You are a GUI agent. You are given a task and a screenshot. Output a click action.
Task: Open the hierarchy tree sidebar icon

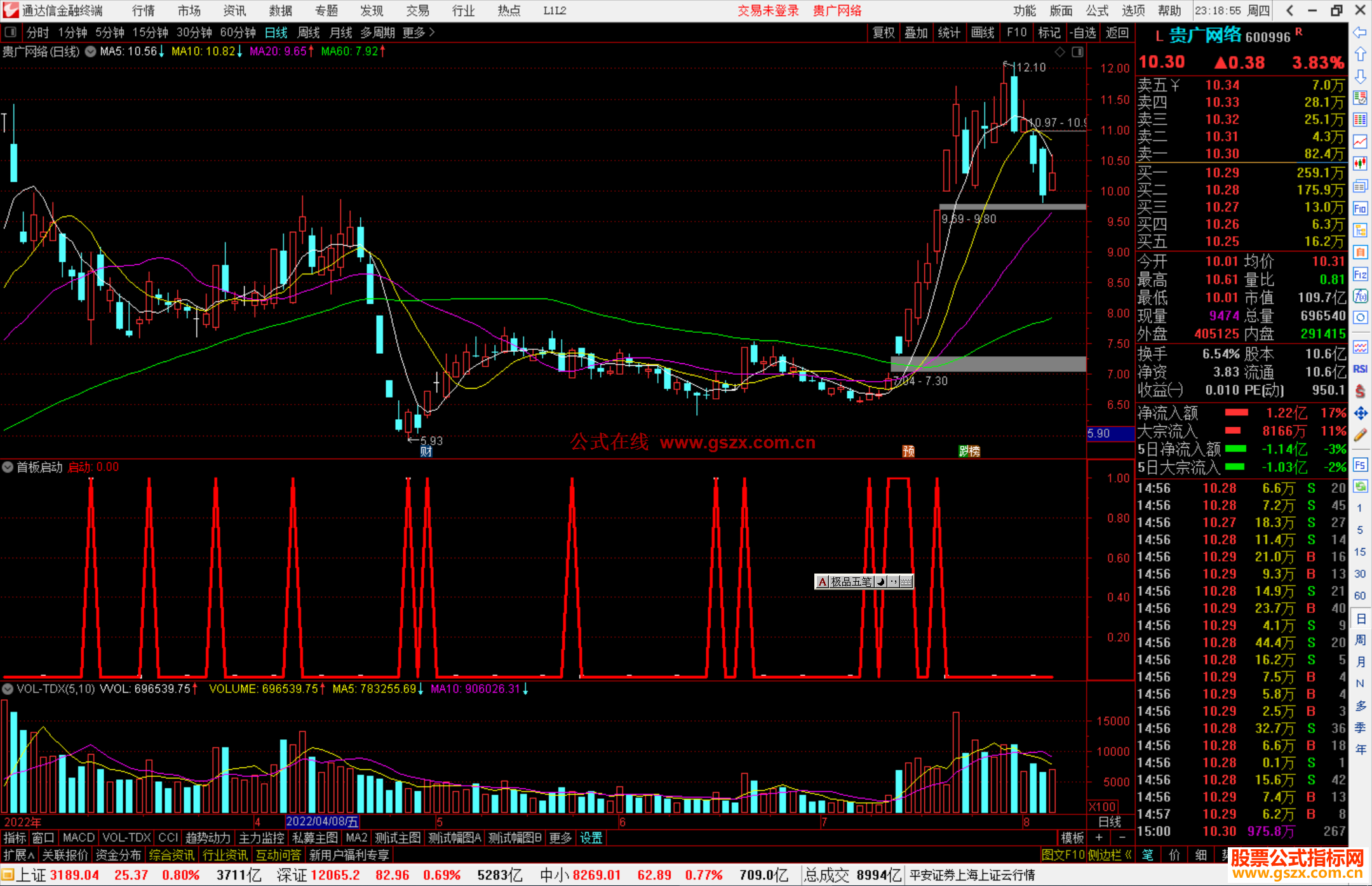pyautogui.click(x=1360, y=230)
